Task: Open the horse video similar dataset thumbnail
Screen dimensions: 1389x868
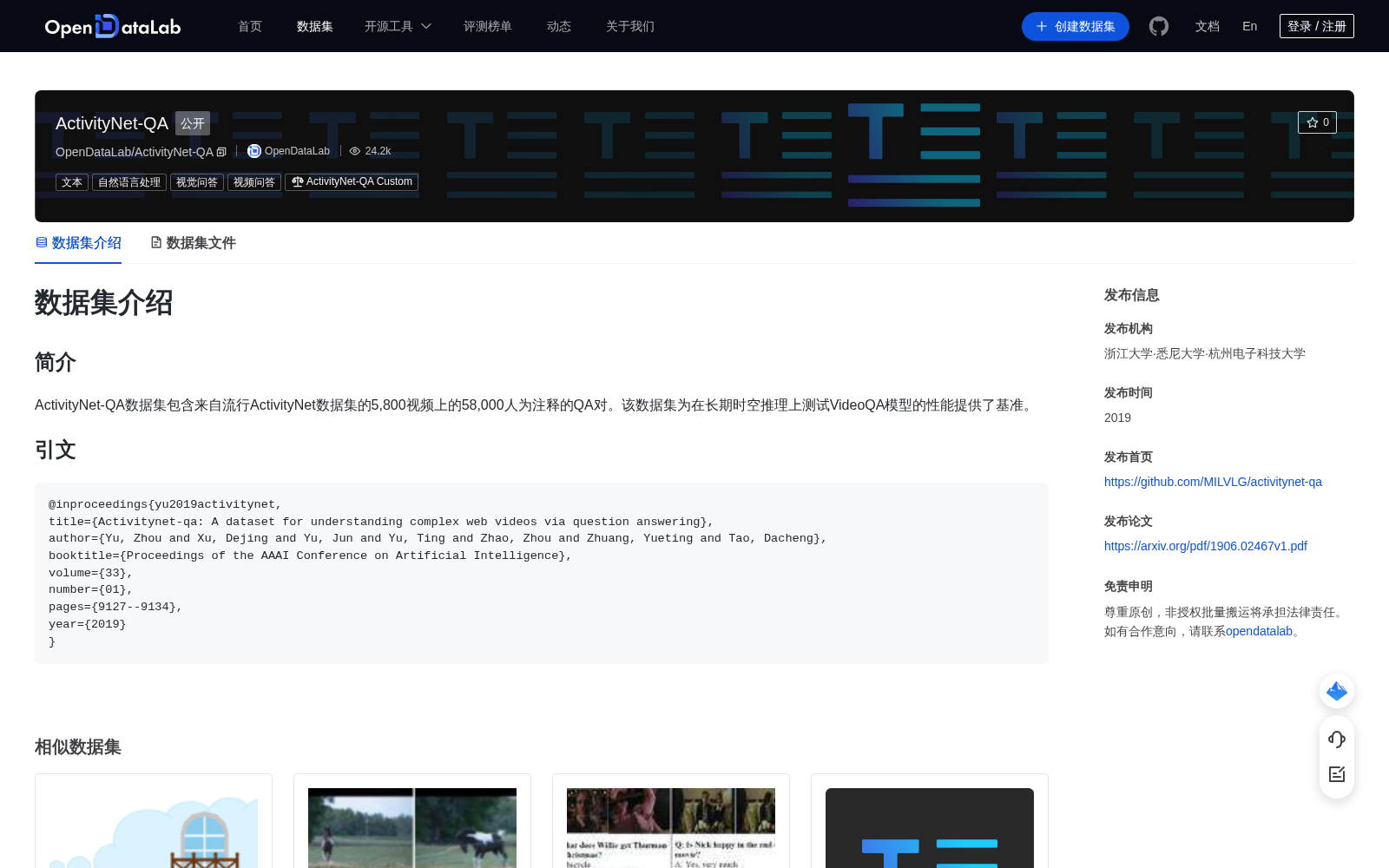Action: [x=412, y=828]
